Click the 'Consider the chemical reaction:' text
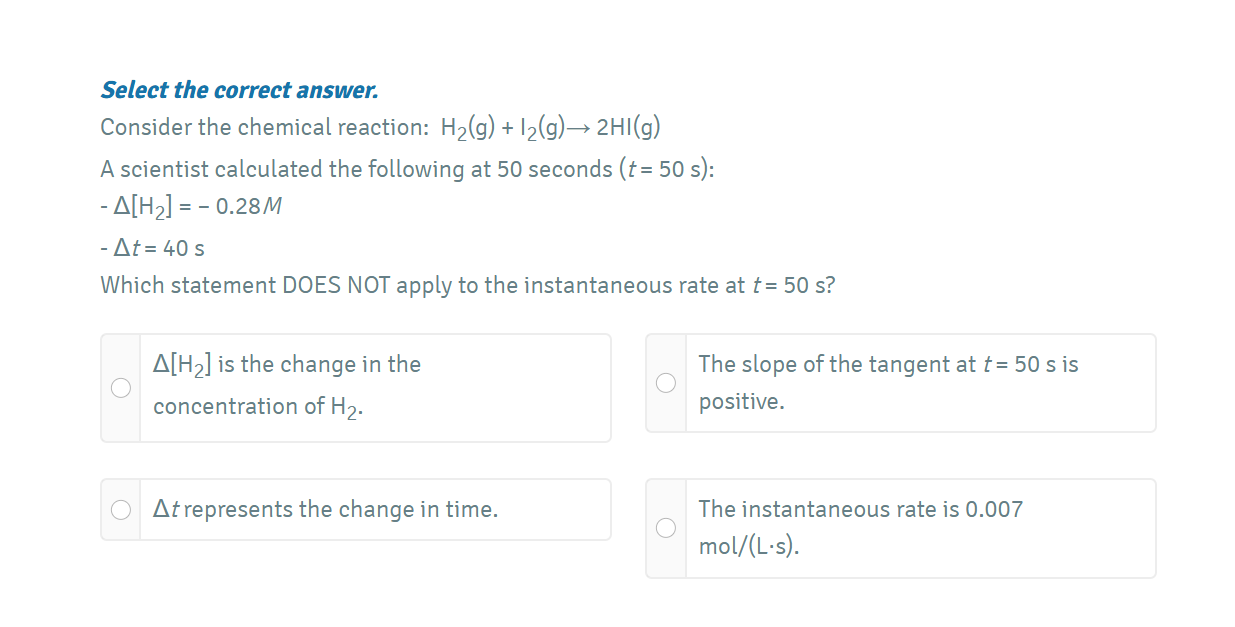1235x627 pixels. pyautogui.click(x=265, y=128)
